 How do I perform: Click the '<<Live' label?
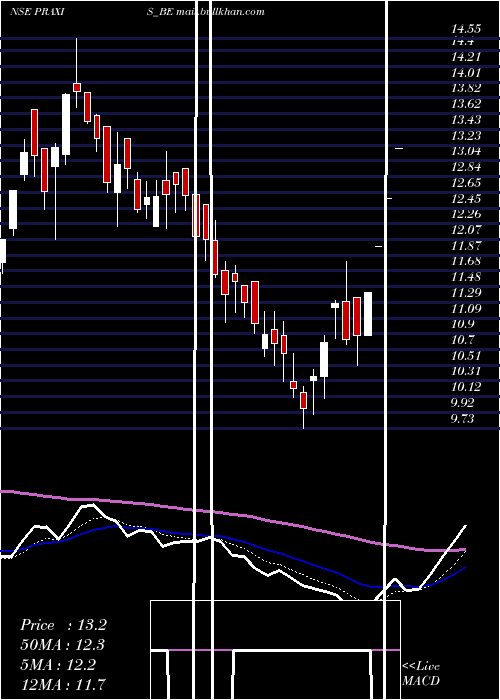pyautogui.click(x=421, y=666)
